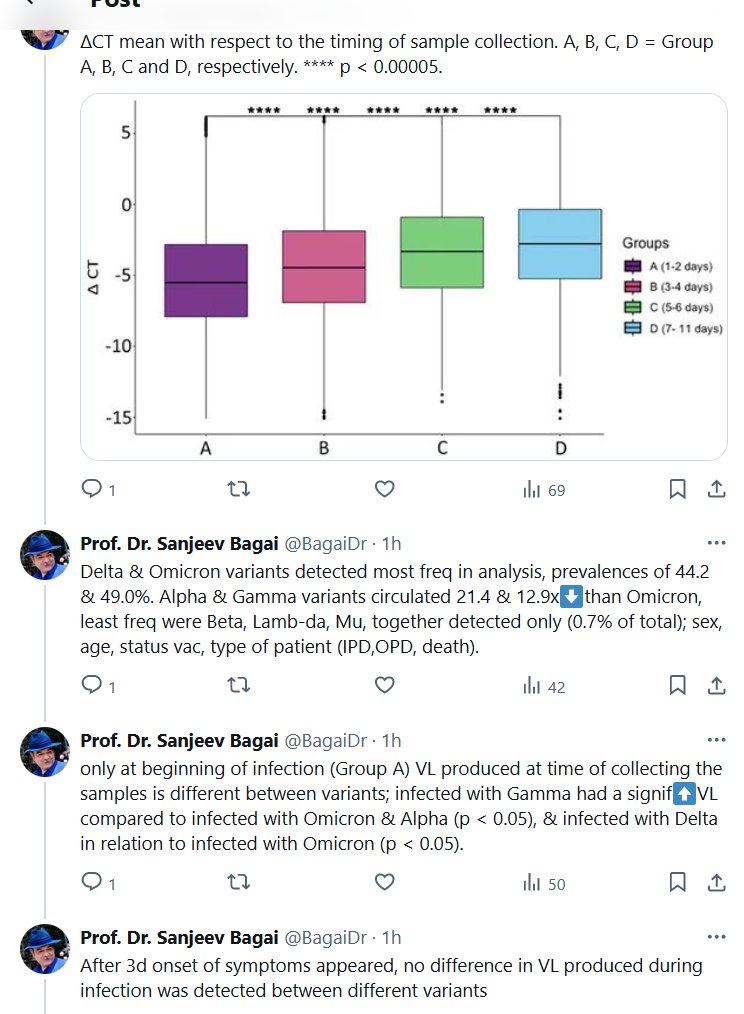Like the Group A VL post
This screenshot has height=1014, width=744.
point(384,883)
